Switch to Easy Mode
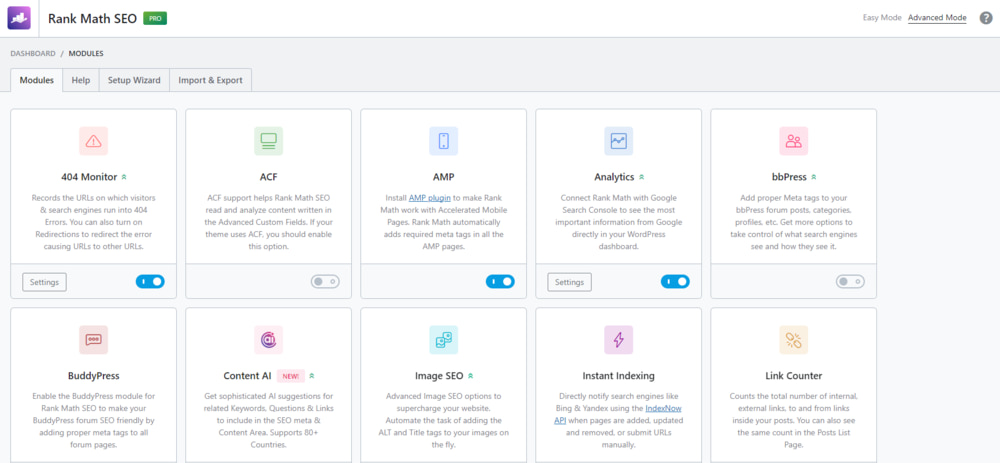The image size is (1000, 463). (882, 18)
